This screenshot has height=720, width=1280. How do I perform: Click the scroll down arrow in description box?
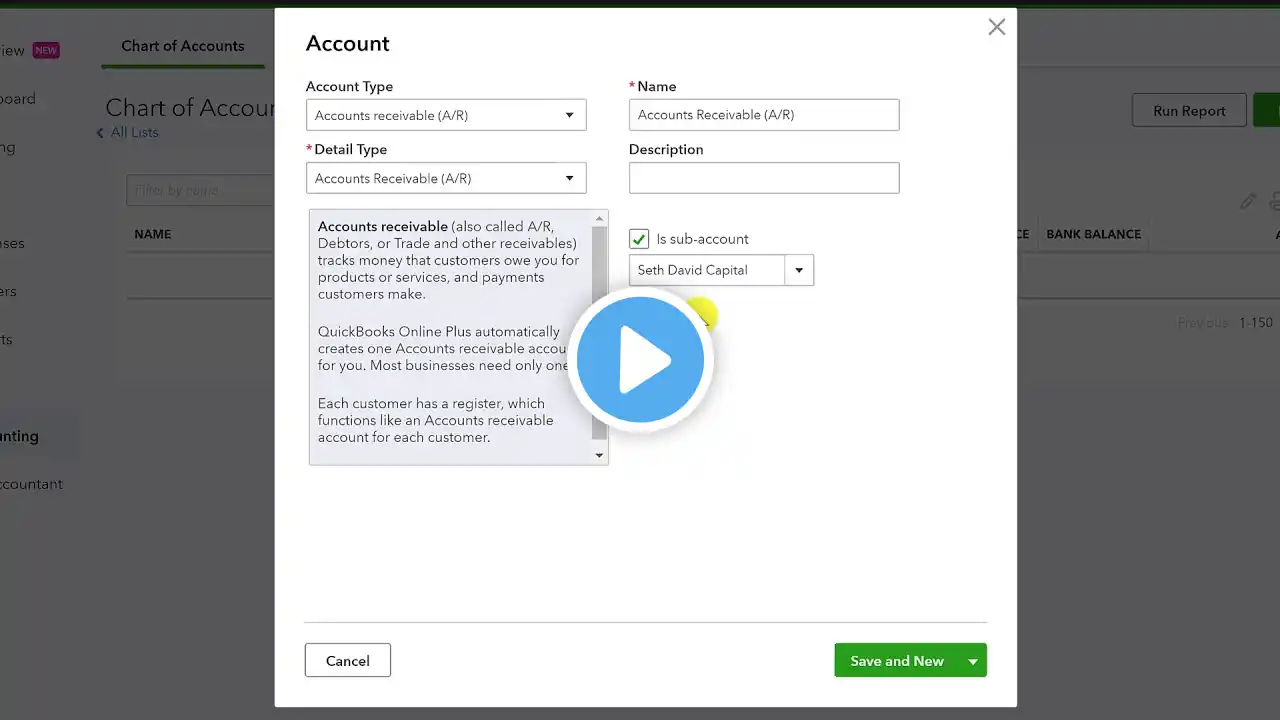tap(600, 456)
